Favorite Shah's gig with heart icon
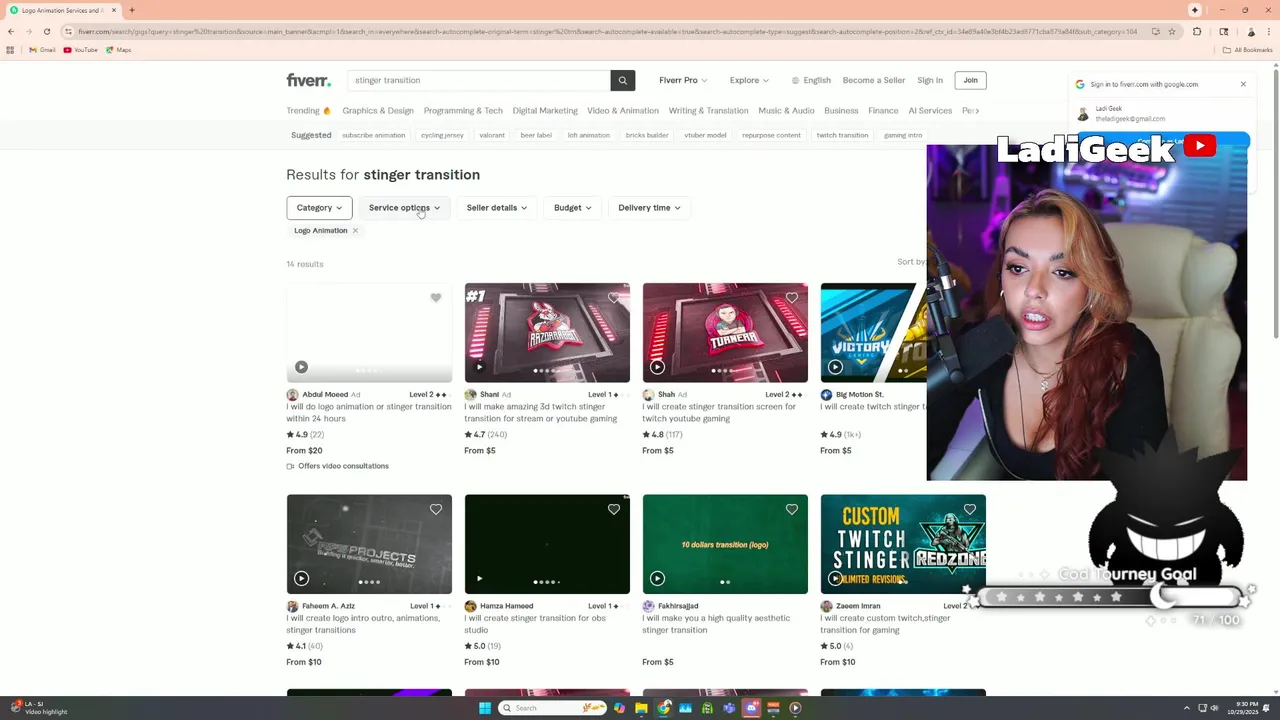This screenshot has width=1280, height=720. [792, 298]
